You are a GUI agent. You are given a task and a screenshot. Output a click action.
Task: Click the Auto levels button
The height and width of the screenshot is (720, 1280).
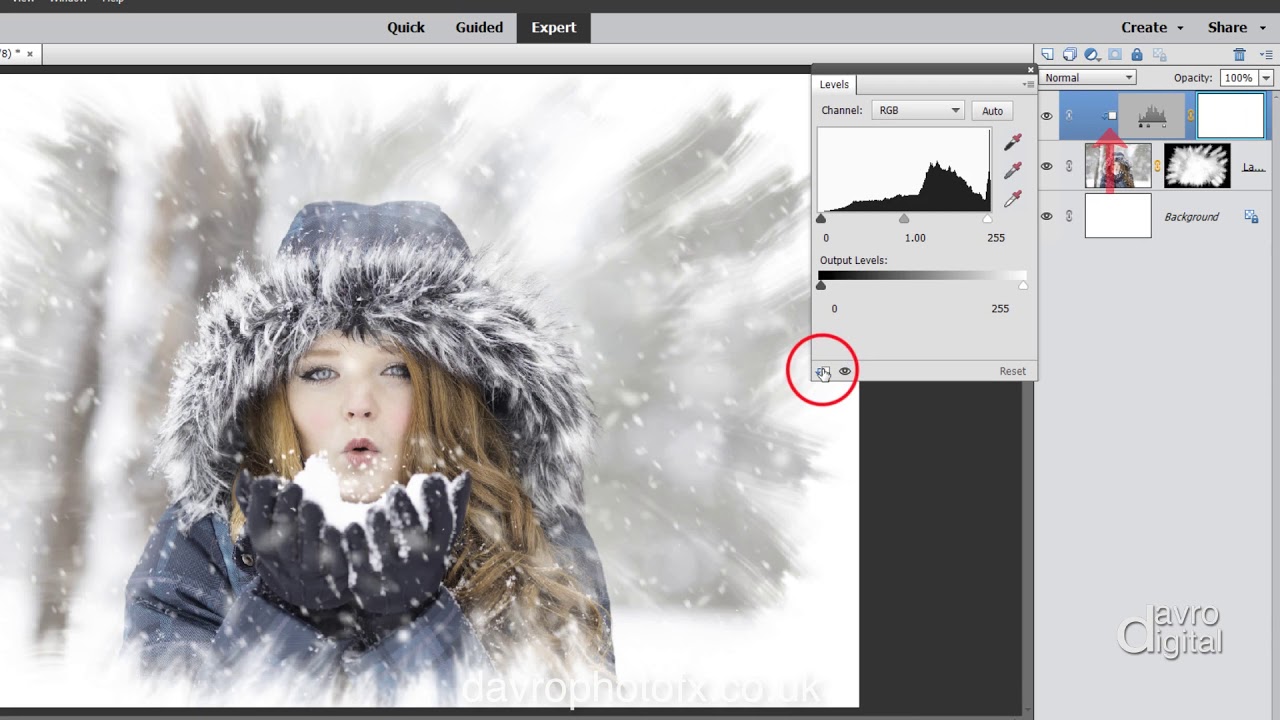coord(992,111)
